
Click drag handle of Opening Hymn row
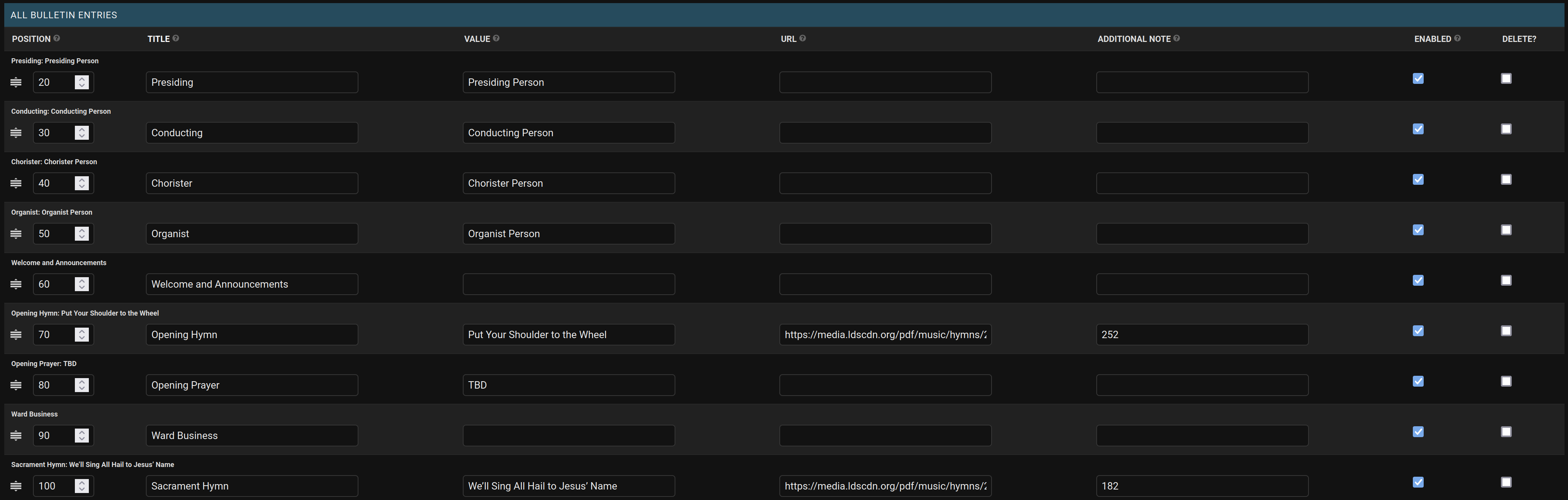click(x=16, y=334)
